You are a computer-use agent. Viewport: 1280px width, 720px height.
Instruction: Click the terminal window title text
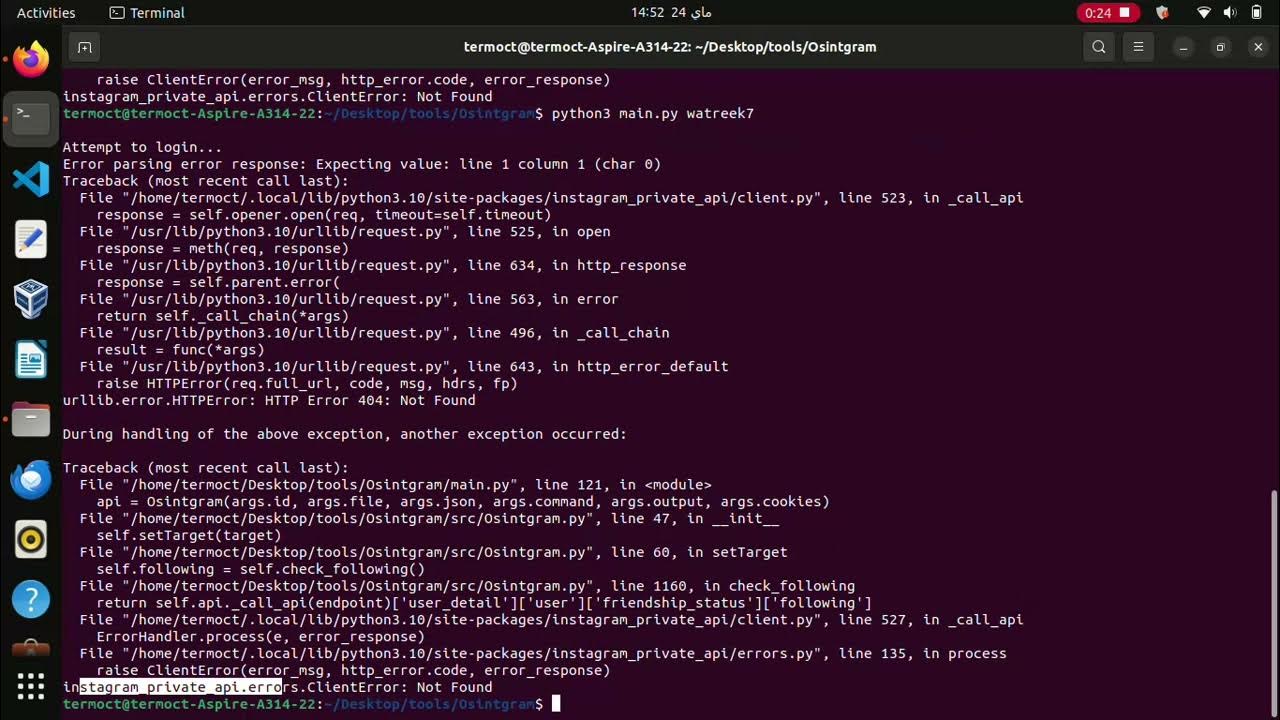pyautogui.click(x=670, y=47)
